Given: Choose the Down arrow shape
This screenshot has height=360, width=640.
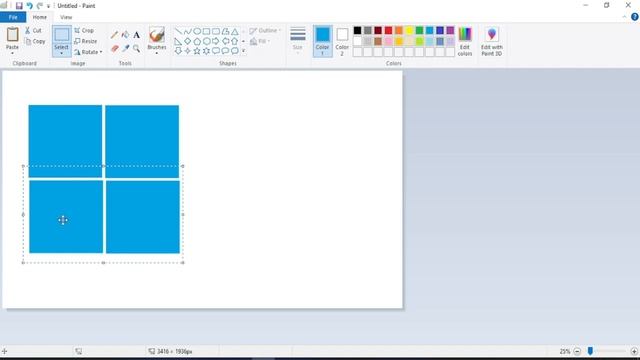Looking at the screenshot, I should pyautogui.click(x=178, y=51).
